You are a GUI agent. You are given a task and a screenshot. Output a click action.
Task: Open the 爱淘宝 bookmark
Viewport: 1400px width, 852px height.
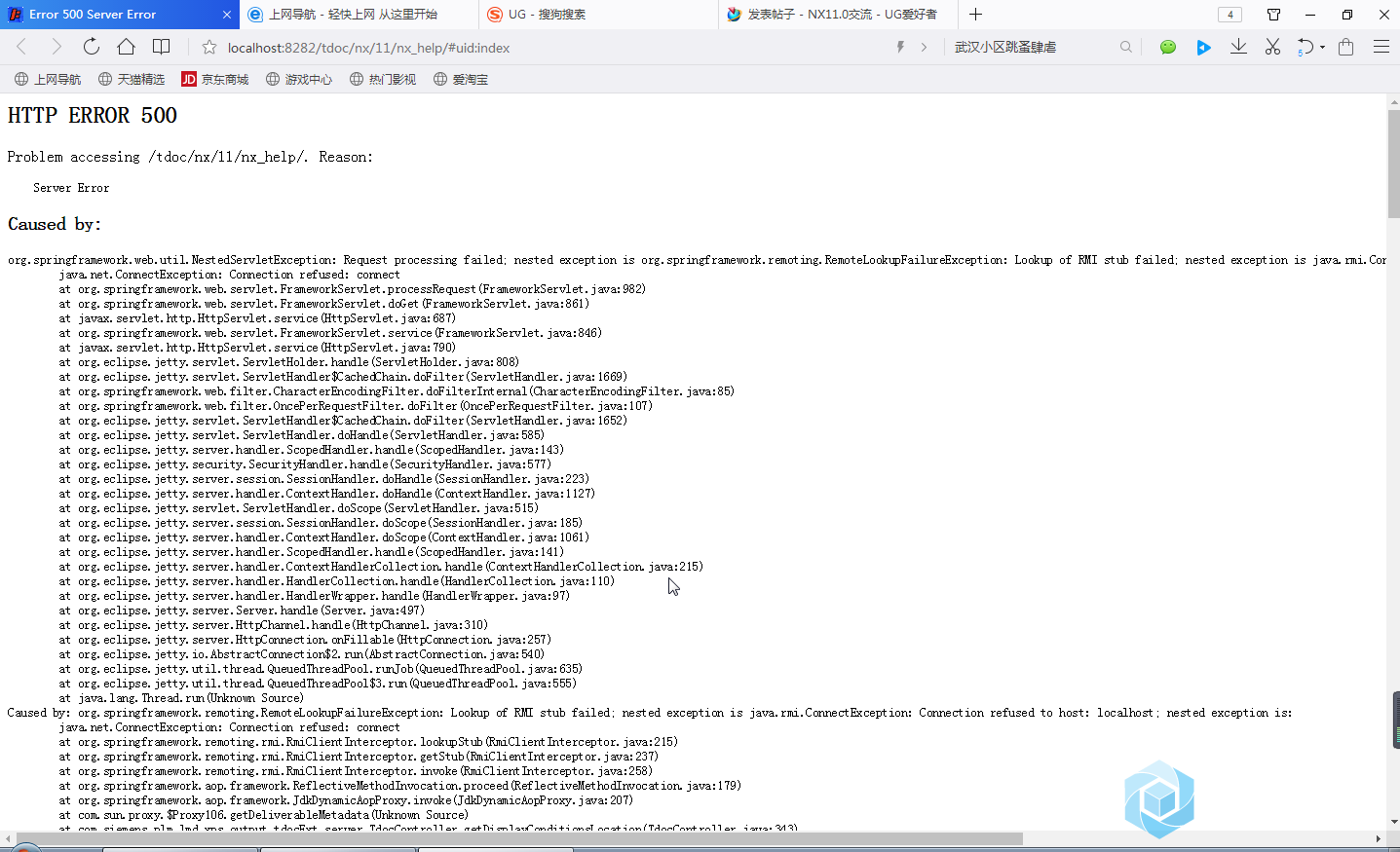click(x=461, y=79)
